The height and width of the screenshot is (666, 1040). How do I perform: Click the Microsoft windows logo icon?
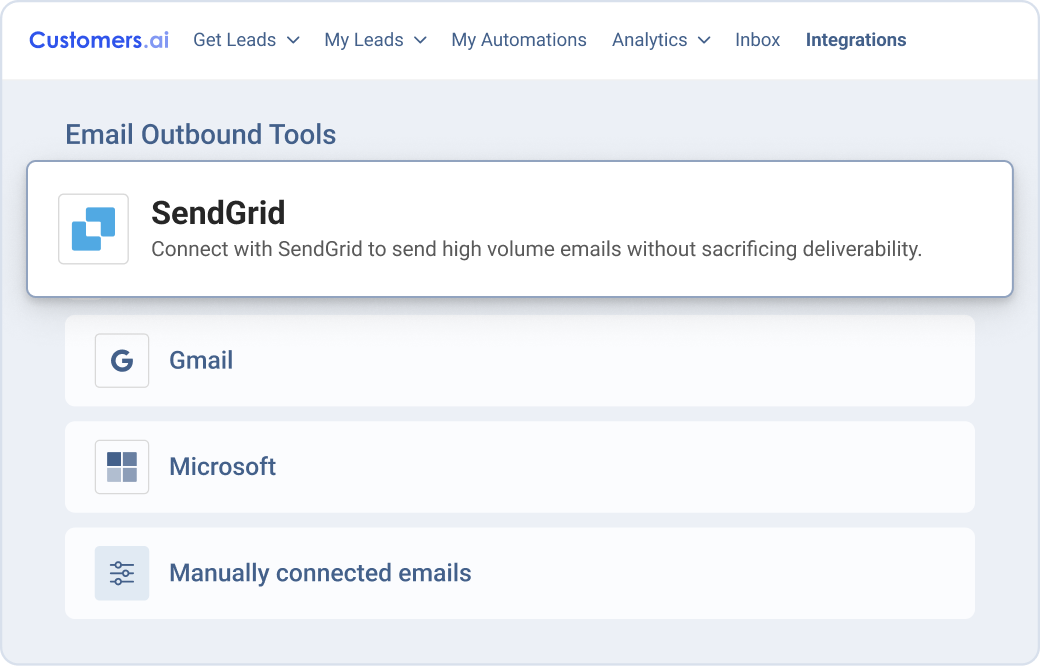(x=122, y=467)
